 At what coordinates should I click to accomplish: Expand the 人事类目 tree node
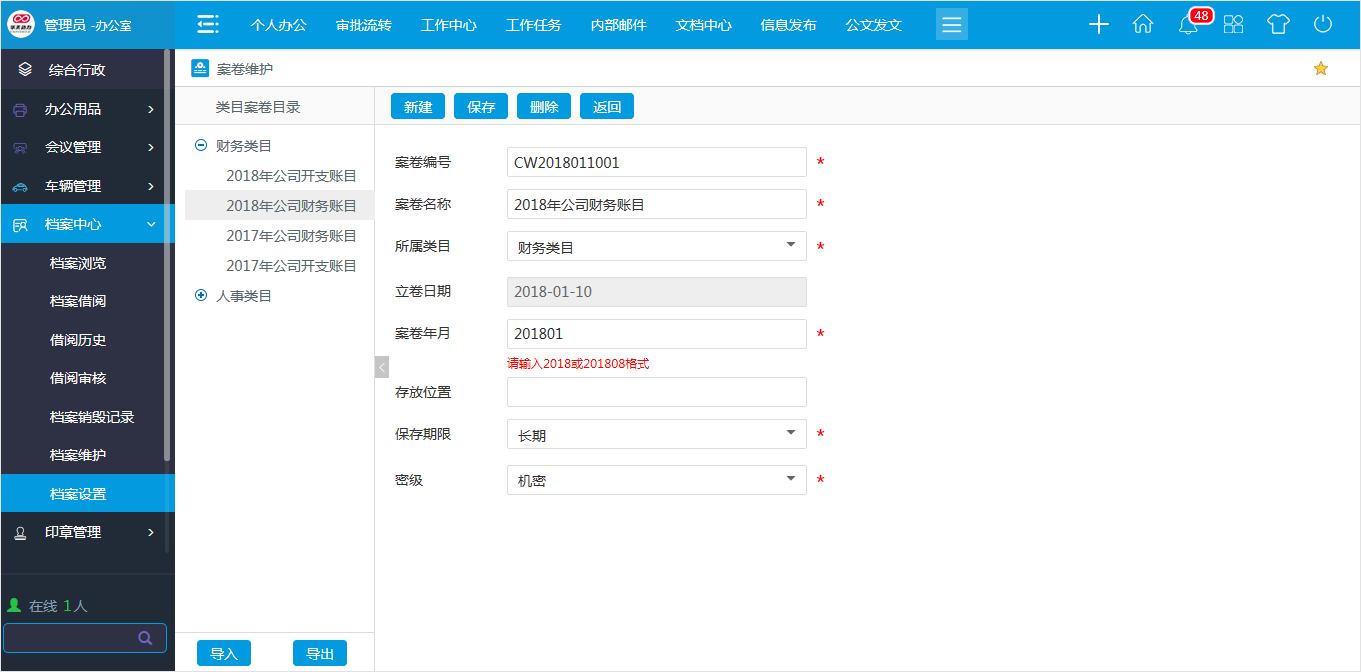(201, 295)
